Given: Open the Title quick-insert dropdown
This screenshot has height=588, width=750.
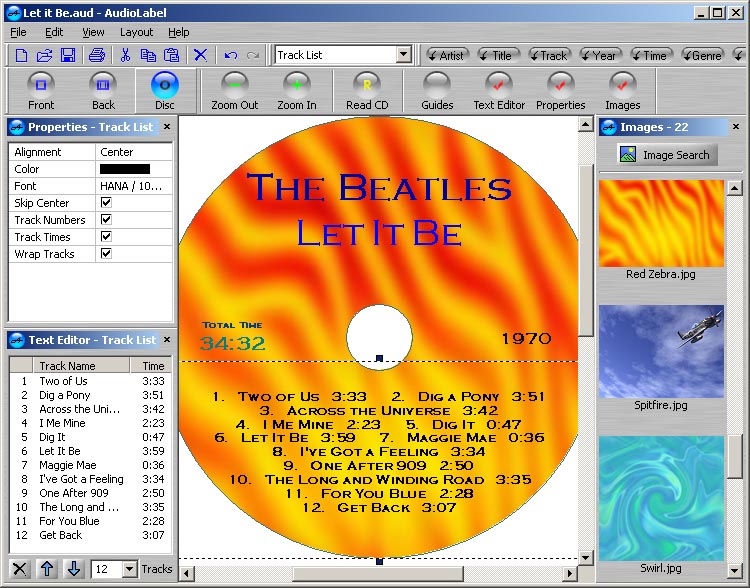Looking at the screenshot, I should coord(497,55).
